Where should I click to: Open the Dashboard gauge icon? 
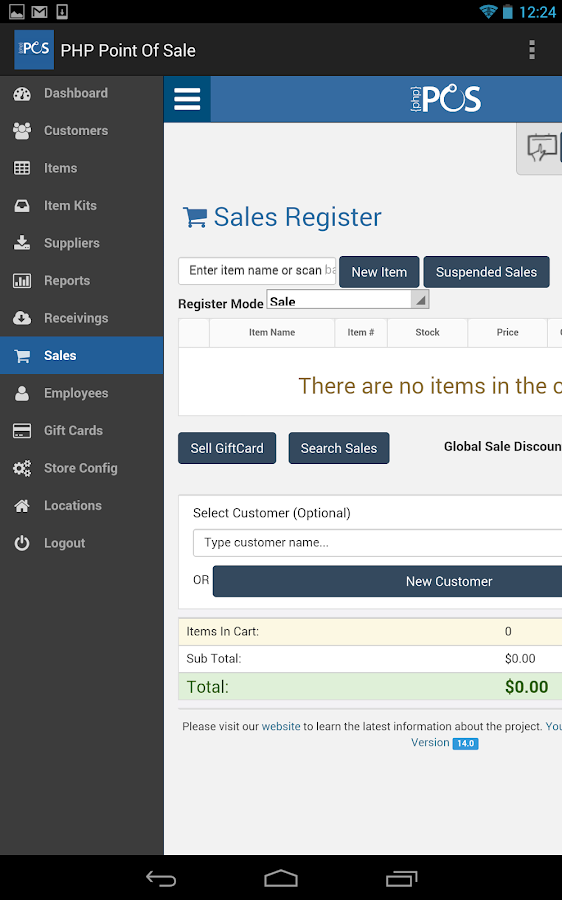point(22,94)
